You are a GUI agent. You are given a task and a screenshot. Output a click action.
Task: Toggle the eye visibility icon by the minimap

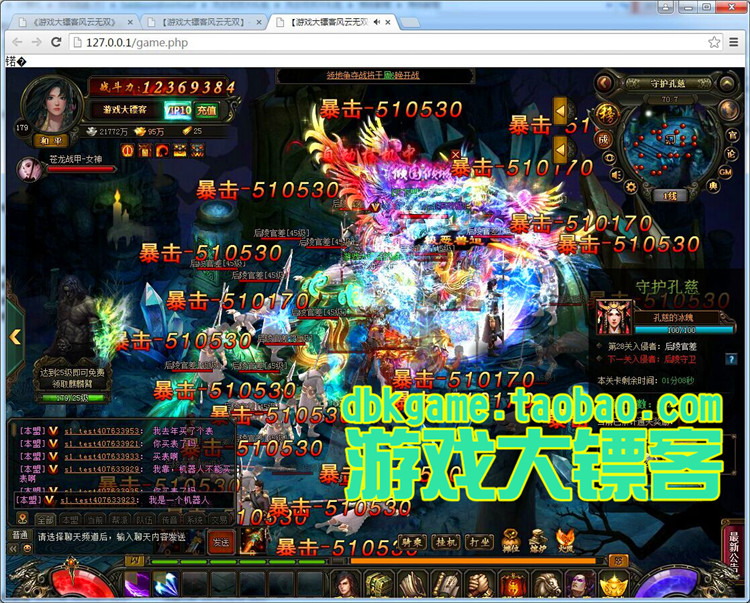(609, 157)
